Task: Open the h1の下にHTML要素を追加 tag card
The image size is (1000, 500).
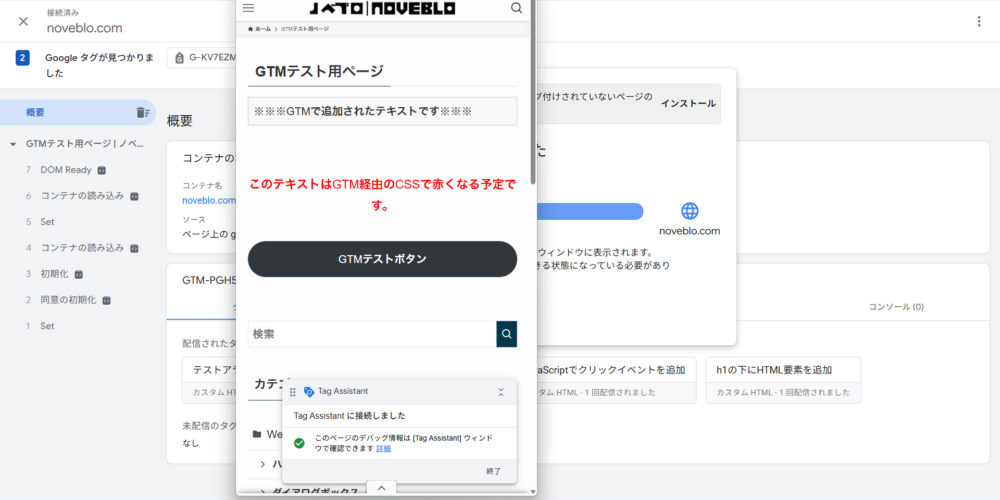Action: [x=782, y=379]
